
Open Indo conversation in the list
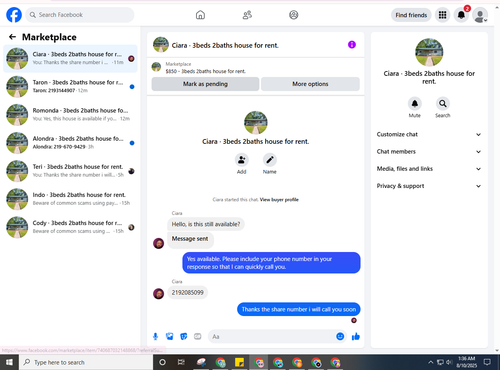pyautogui.click(x=70, y=199)
